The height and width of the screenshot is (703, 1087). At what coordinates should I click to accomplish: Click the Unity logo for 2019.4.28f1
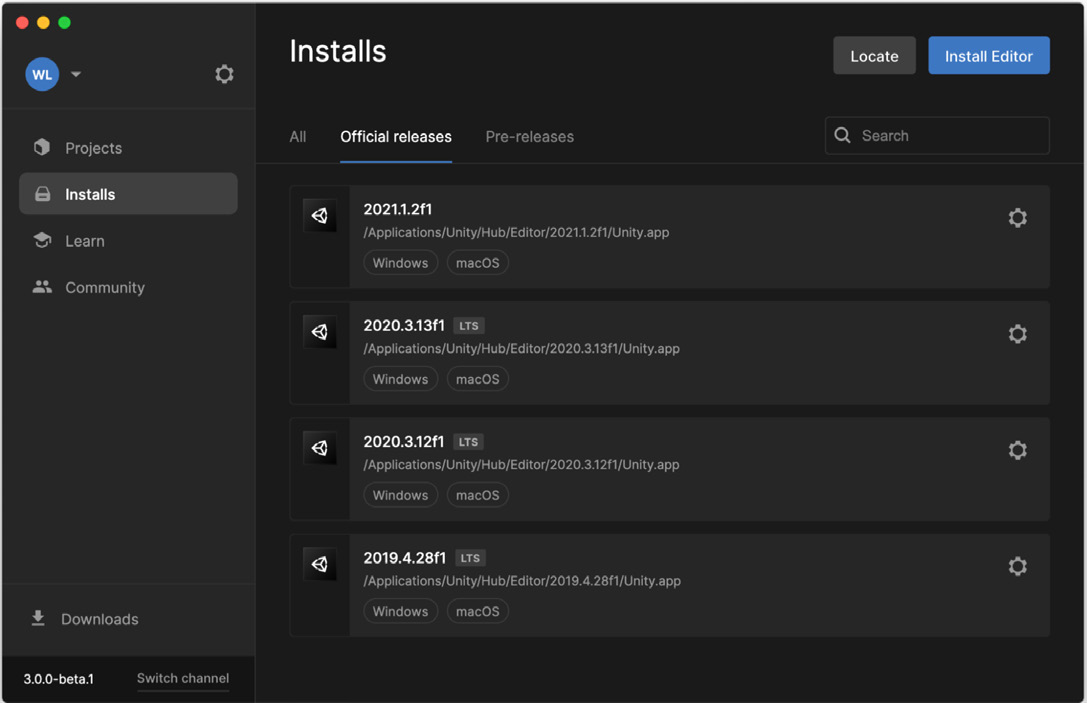pos(320,564)
